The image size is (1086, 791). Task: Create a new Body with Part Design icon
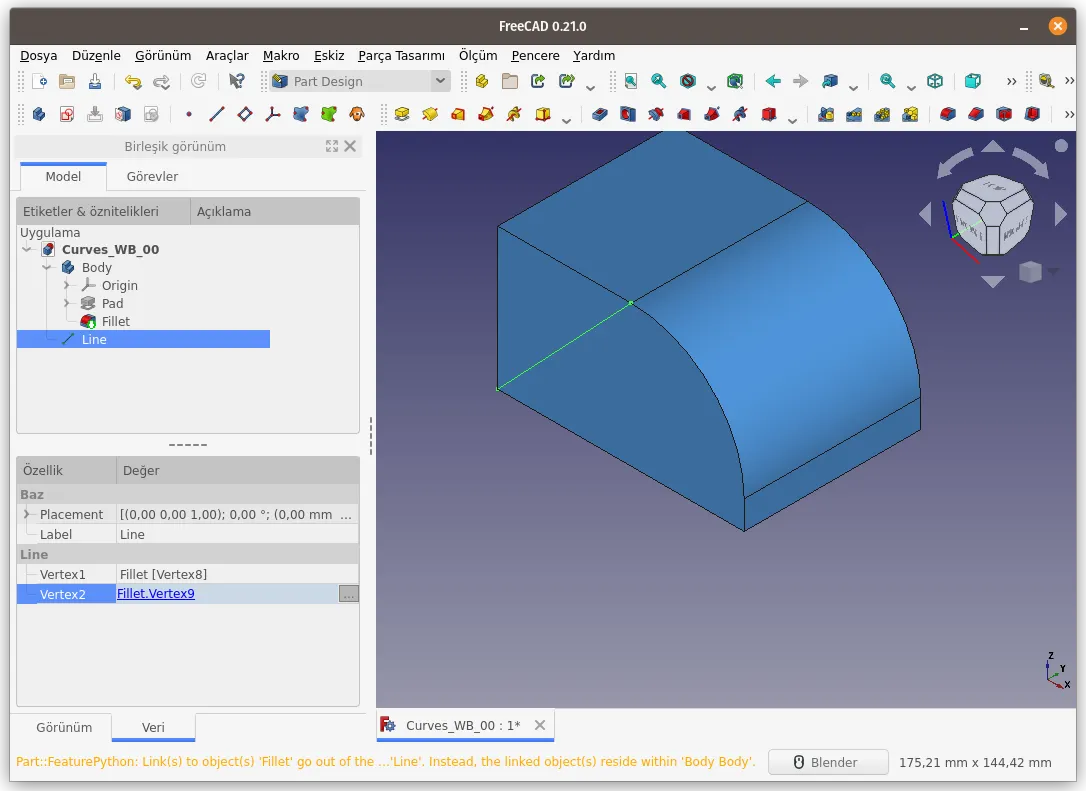click(39, 114)
